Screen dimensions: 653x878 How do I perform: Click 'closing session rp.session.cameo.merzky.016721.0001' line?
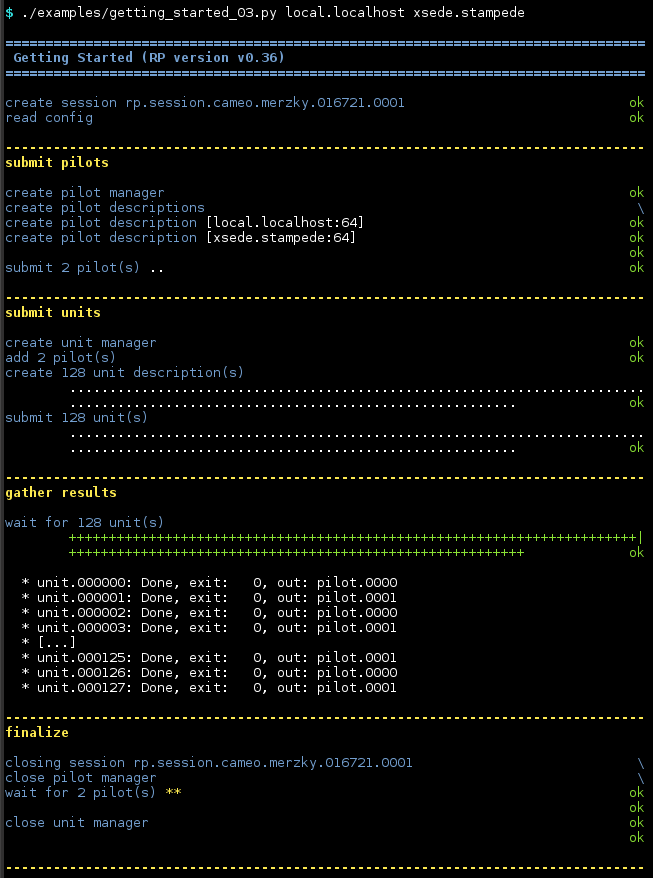pos(208,763)
